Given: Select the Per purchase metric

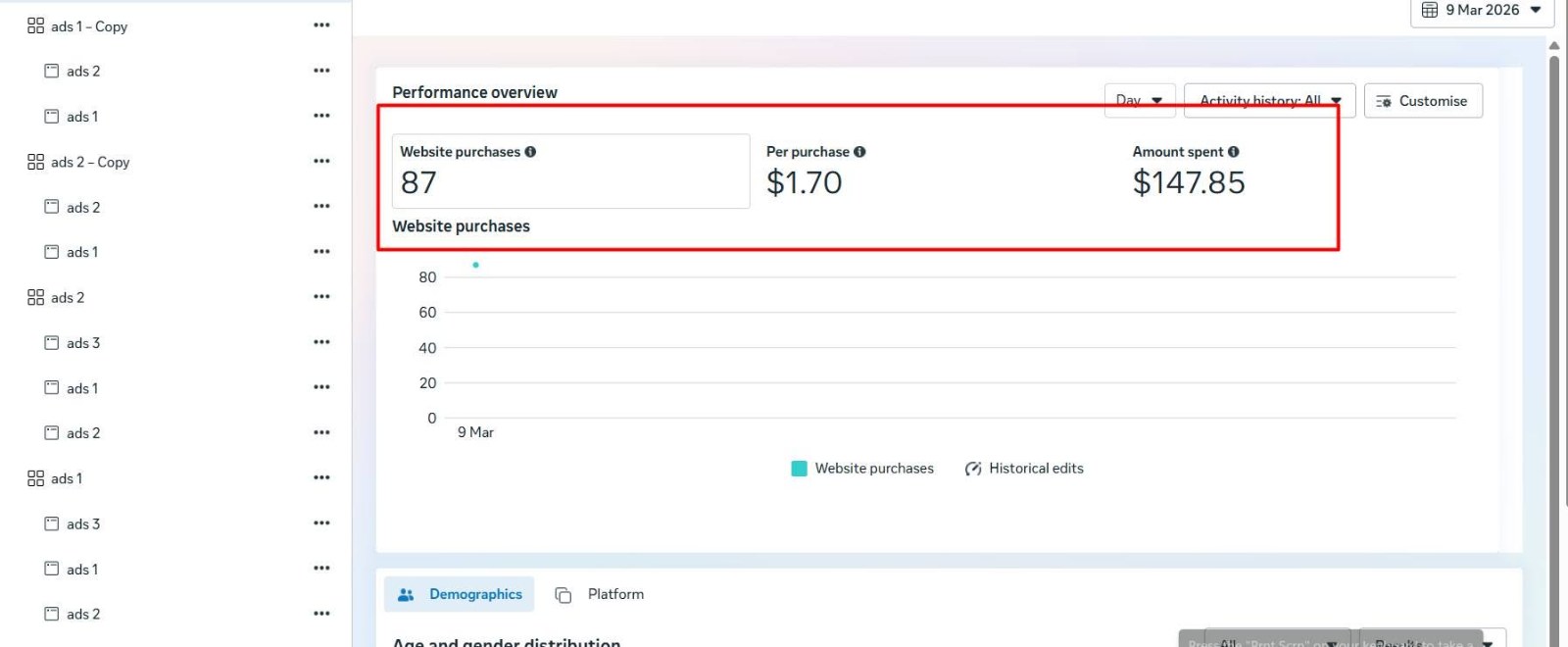Looking at the screenshot, I should [815, 170].
